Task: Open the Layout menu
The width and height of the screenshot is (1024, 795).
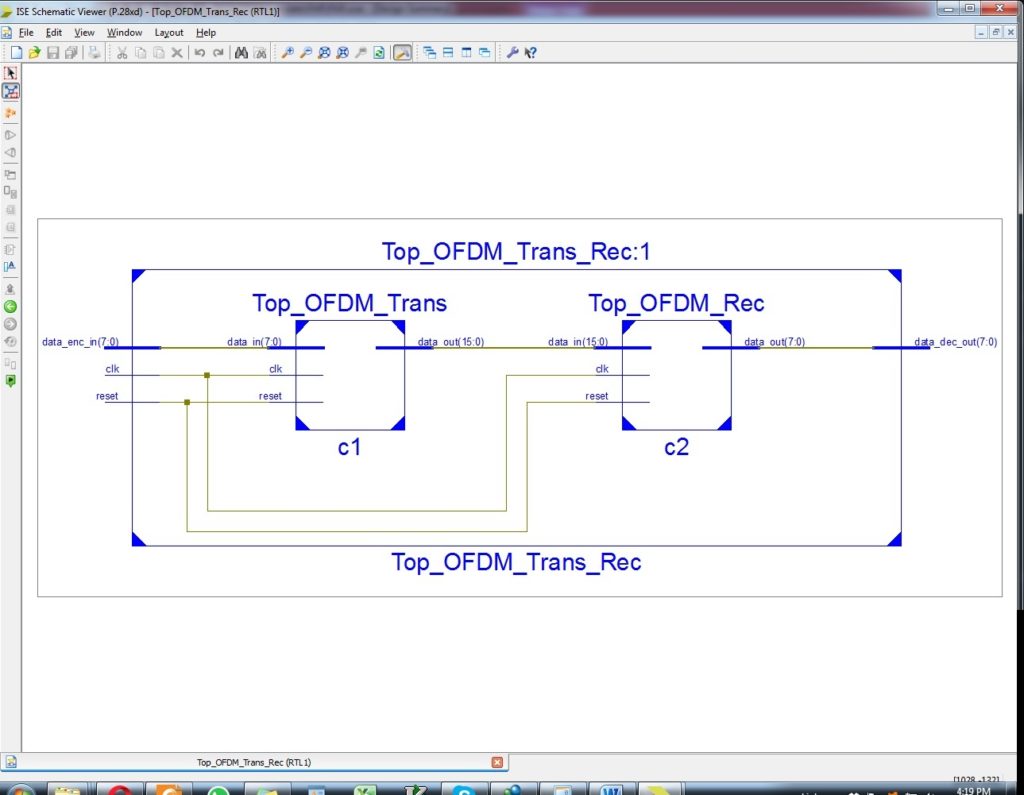Action: coord(168,32)
